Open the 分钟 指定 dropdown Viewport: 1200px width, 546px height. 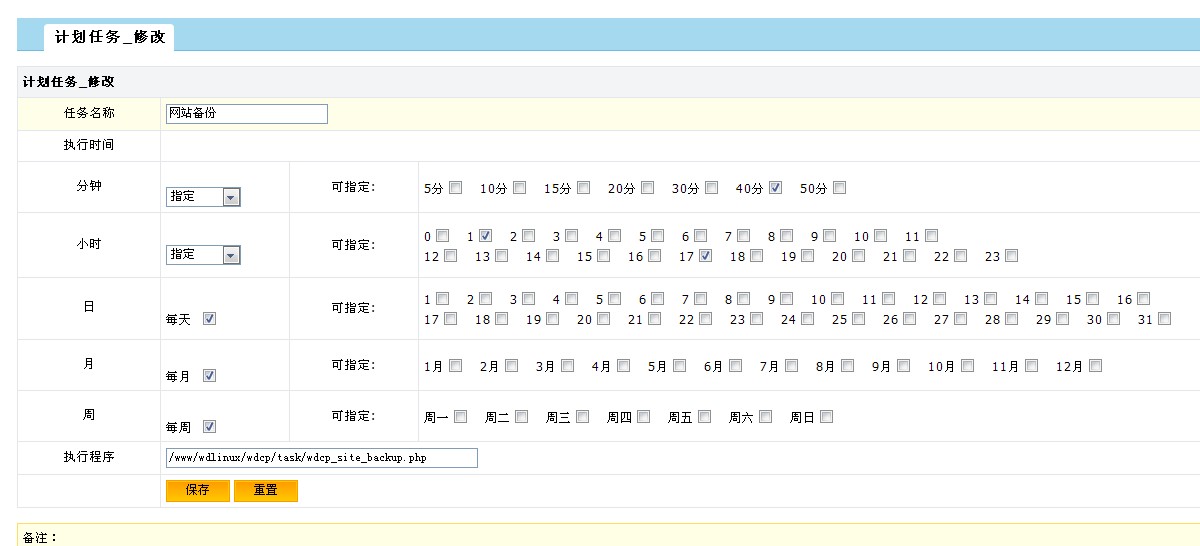[x=203, y=197]
